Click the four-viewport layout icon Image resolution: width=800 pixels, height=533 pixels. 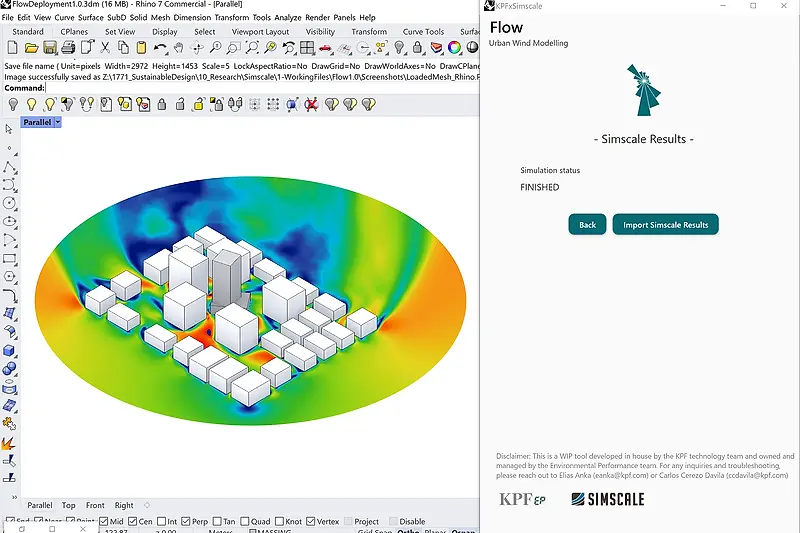[307, 48]
